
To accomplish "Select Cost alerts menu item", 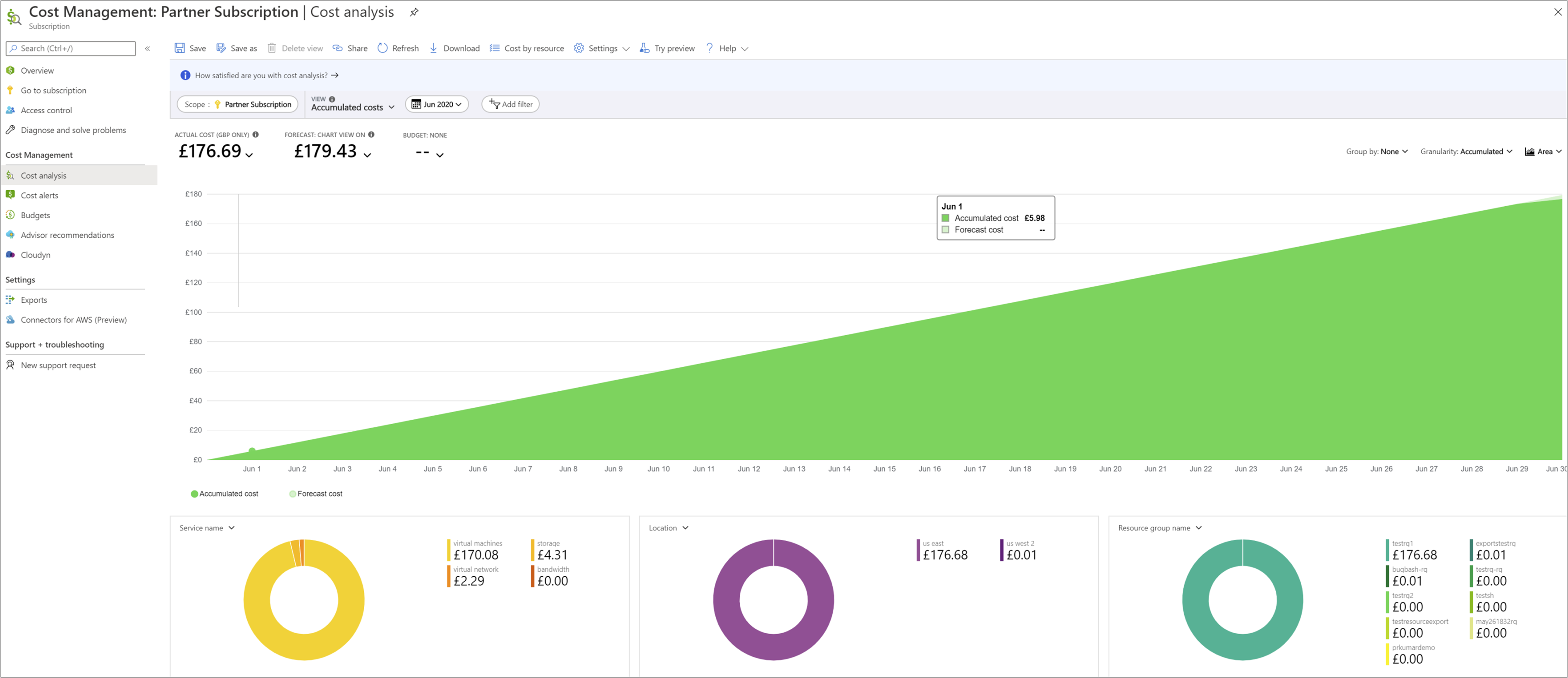I will point(40,196).
